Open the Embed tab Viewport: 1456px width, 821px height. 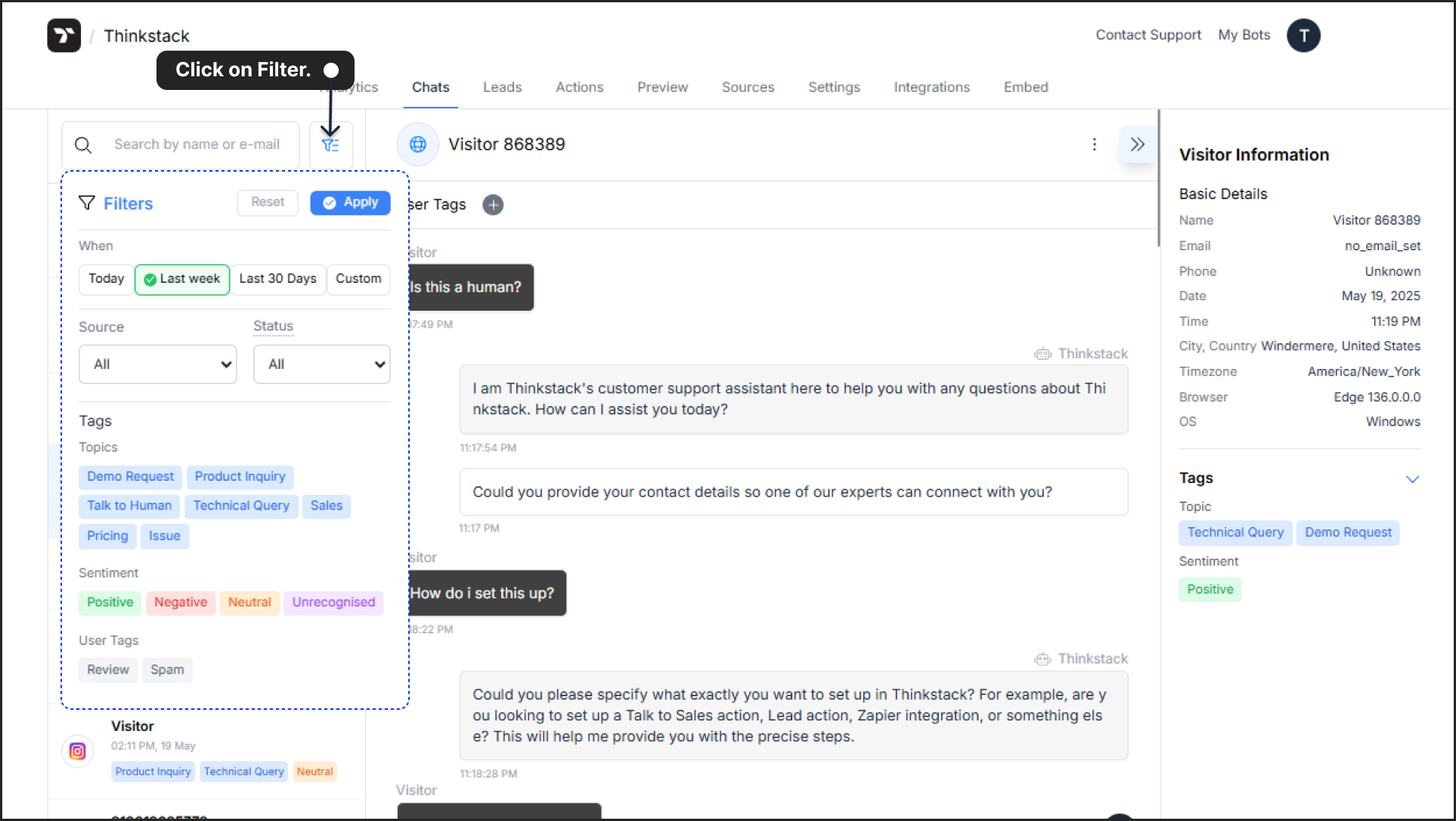[1026, 88]
